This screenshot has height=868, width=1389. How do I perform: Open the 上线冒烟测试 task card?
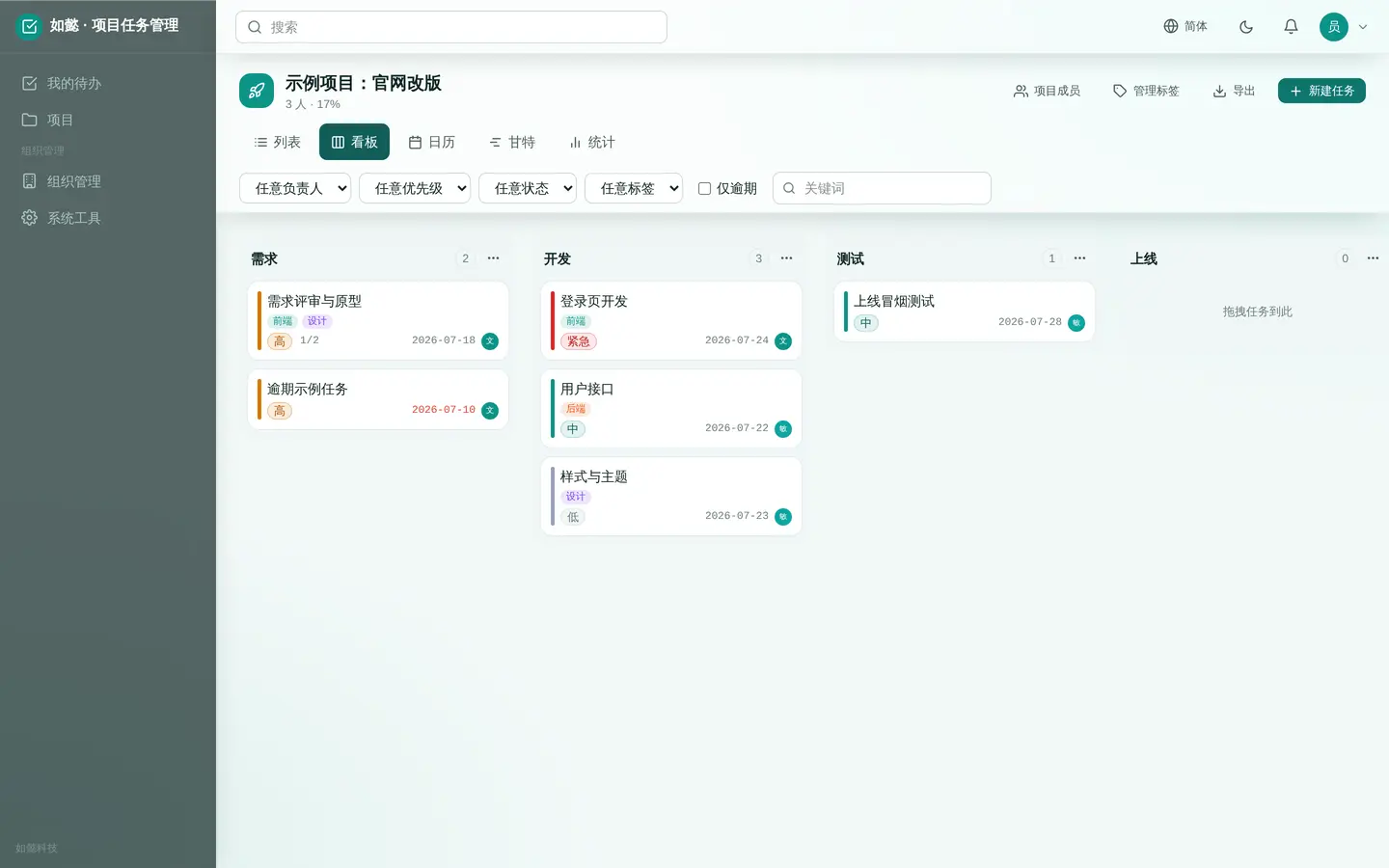965,312
